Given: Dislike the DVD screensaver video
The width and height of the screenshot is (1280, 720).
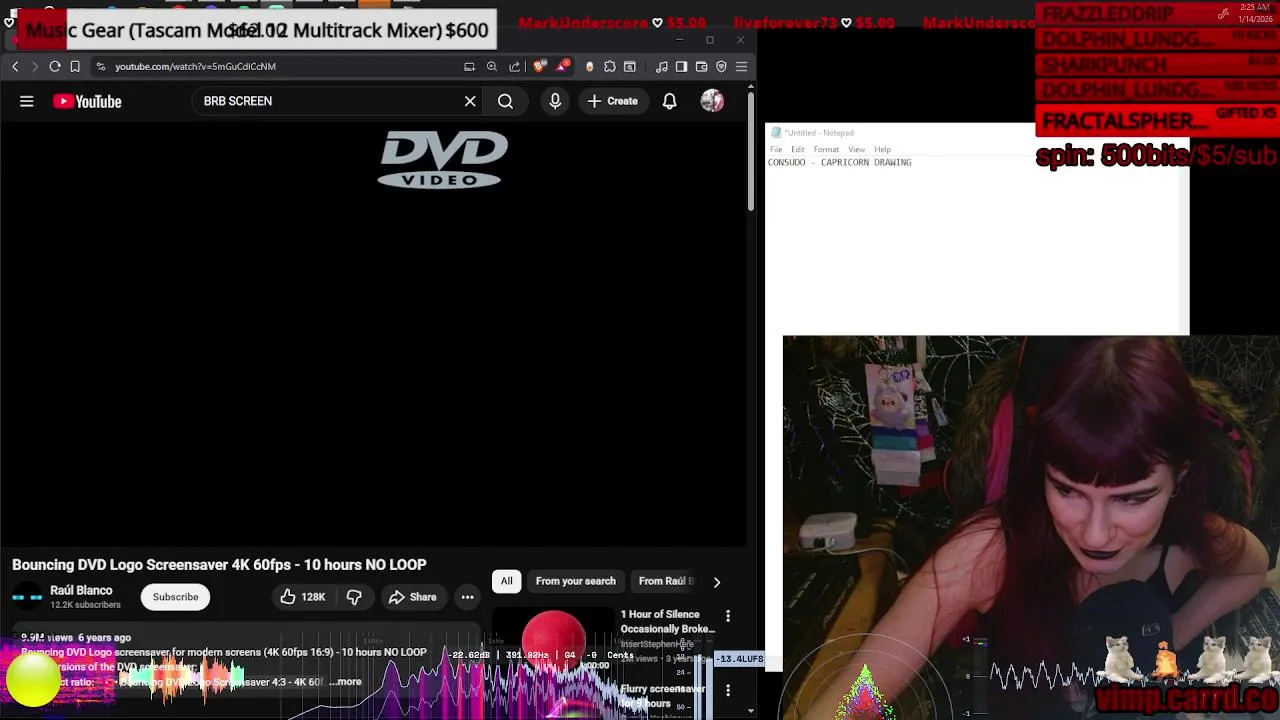Looking at the screenshot, I should [354, 597].
